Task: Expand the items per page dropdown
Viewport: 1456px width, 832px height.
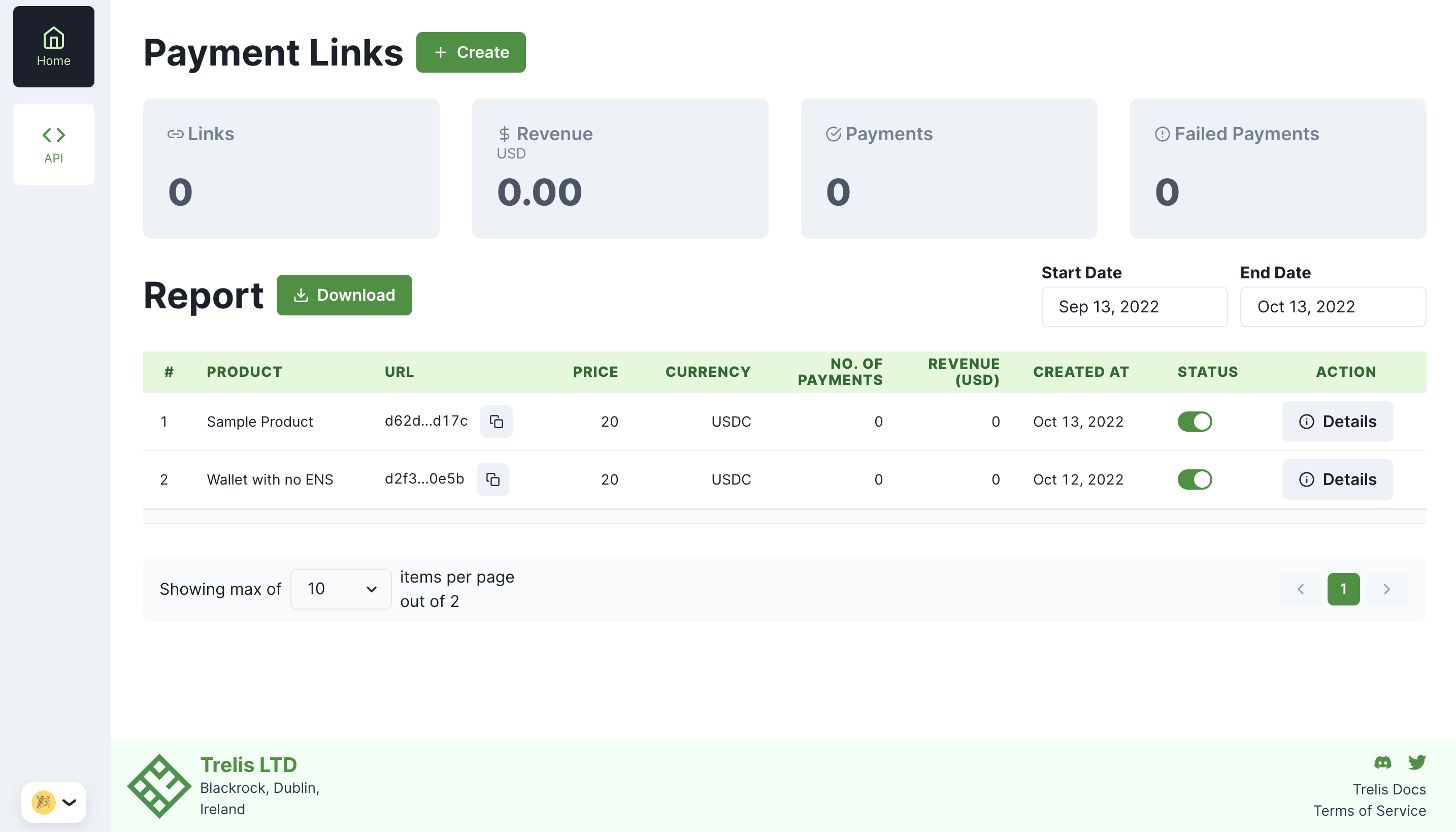Action: pos(341,589)
